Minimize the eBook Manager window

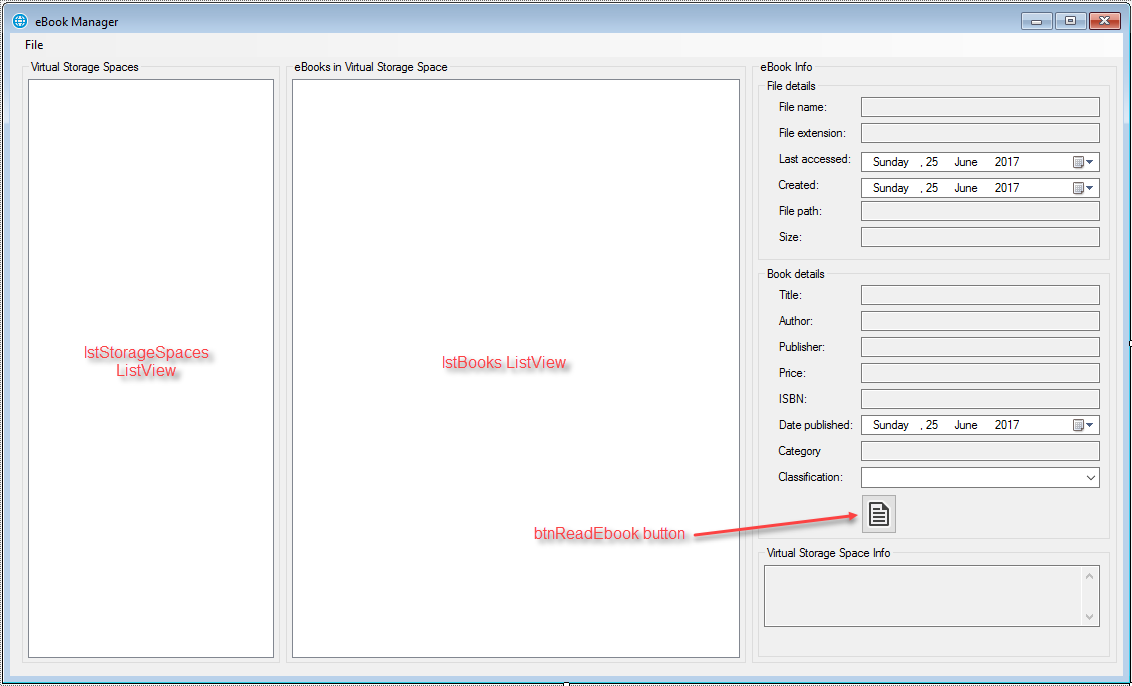(x=1036, y=21)
